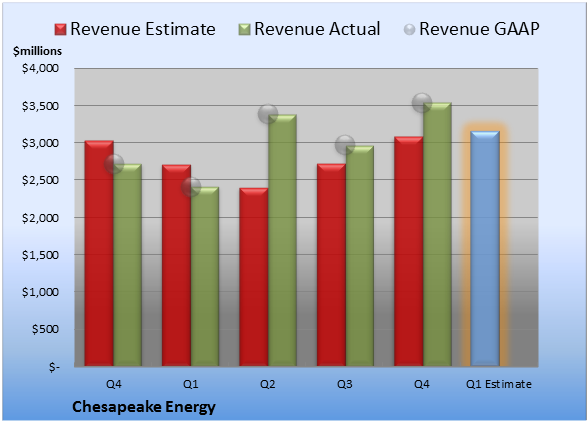The image size is (588, 422).
Task: Click the '$-' zero y-axis label
Action: tap(54, 367)
